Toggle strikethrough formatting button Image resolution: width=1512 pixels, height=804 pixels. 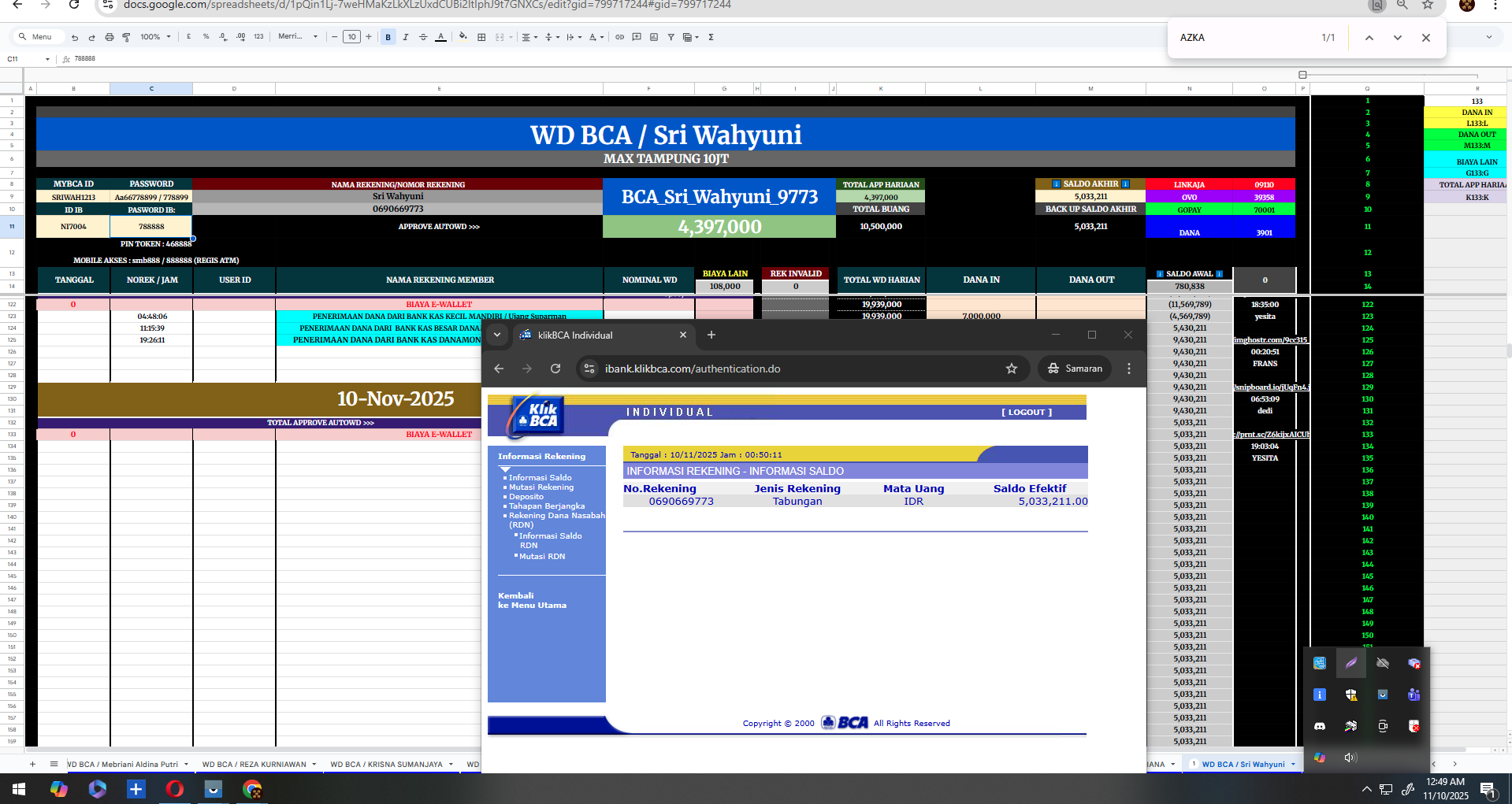(423, 37)
